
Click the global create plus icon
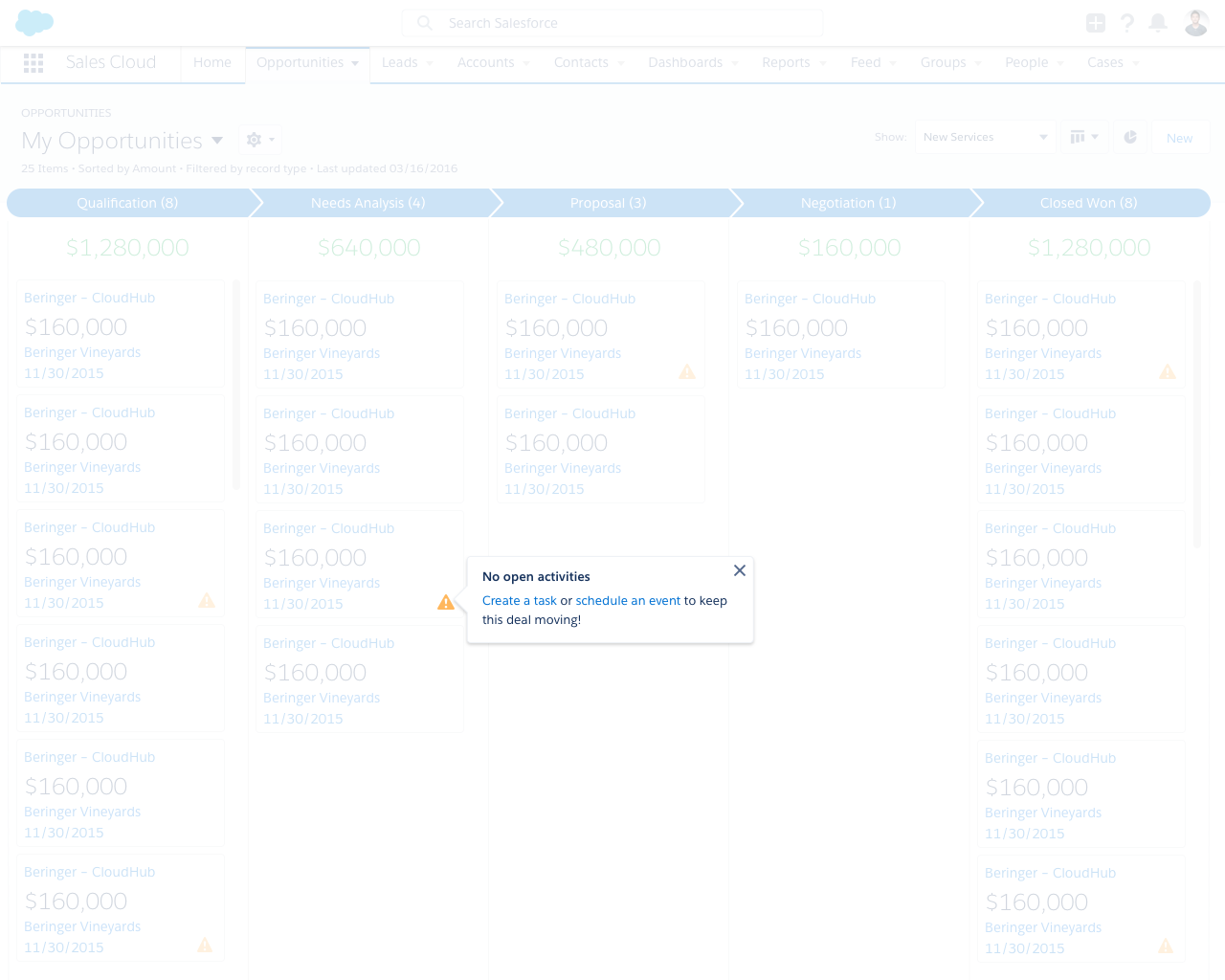pos(1095,21)
